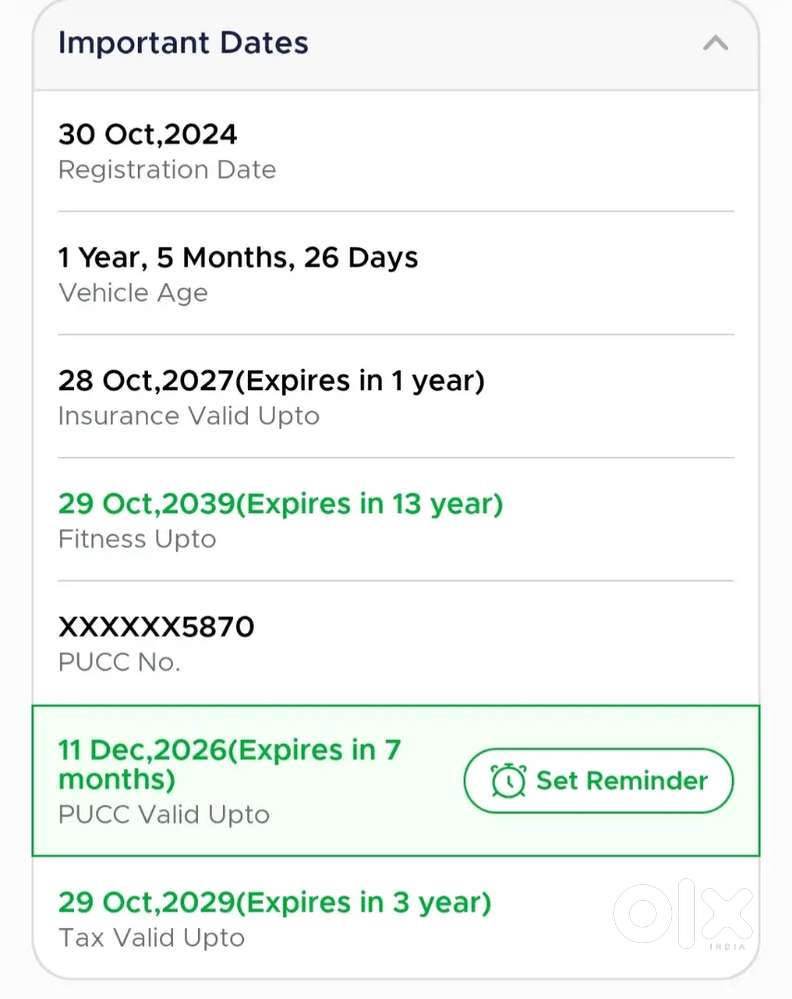This screenshot has width=792, height=999.
Task: Tap the Insurance Valid Upto label
Action: click(189, 416)
